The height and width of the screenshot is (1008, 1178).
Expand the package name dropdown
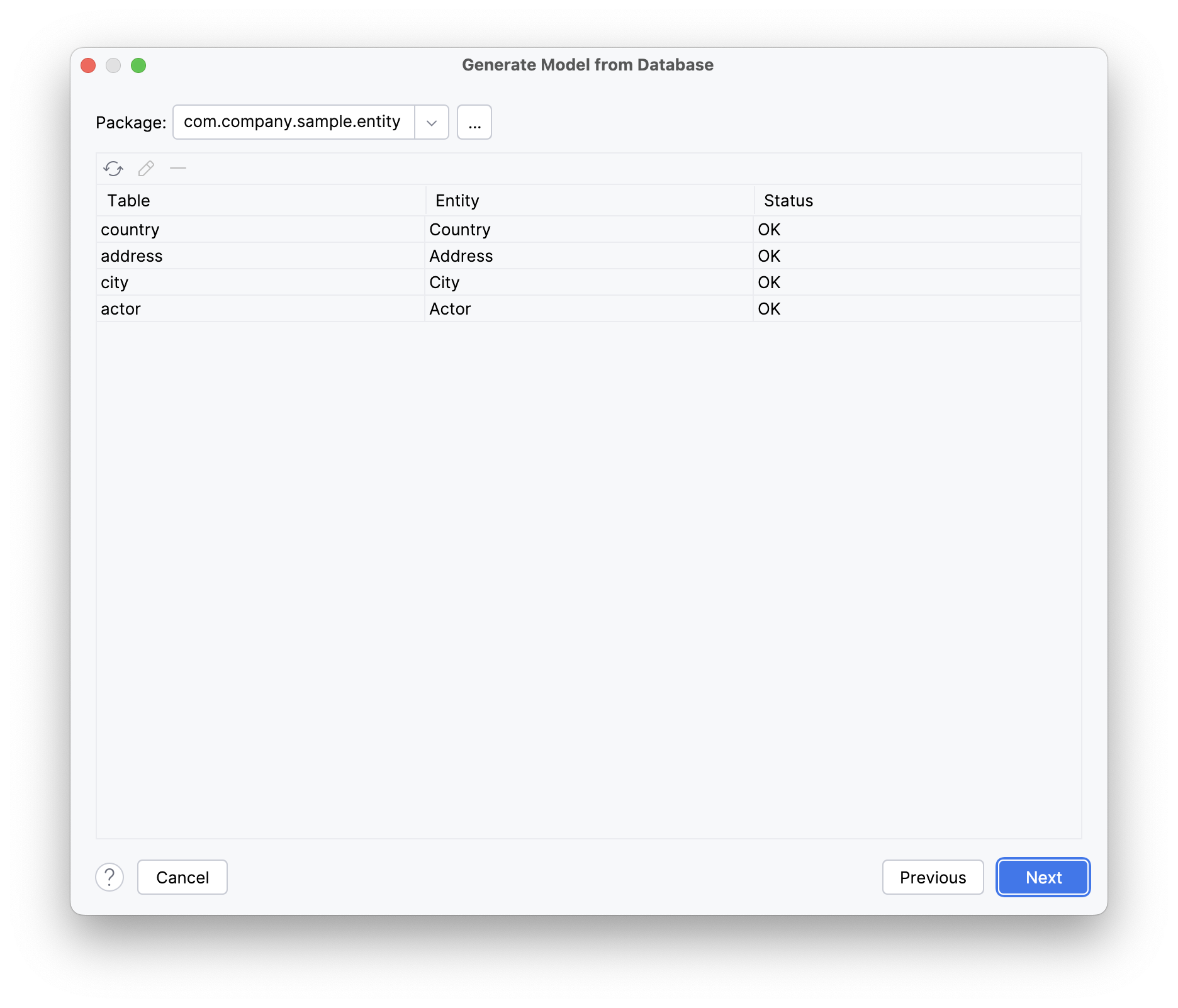(x=431, y=122)
